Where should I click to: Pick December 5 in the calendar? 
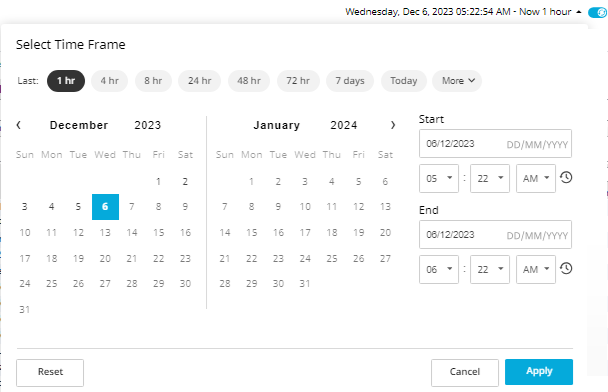pyautogui.click(x=78, y=207)
